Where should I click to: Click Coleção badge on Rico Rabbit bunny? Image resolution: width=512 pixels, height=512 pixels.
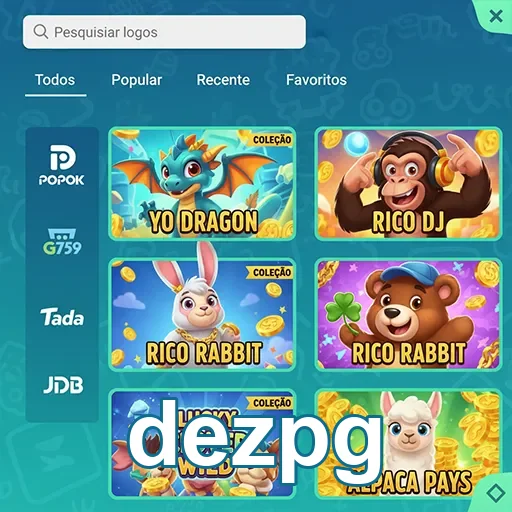pos(271,272)
